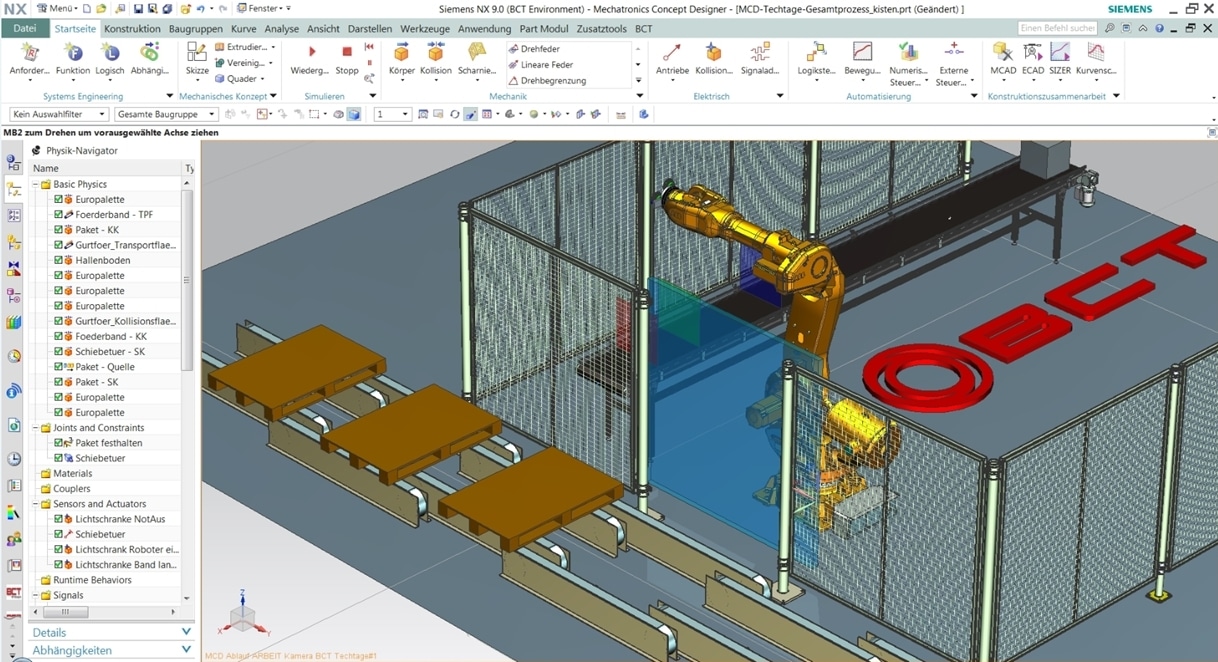The height and width of the screenshot is (662, 1218).
Task: Toggle the Paket festhalten checkbox
Action: coord(59,443)
